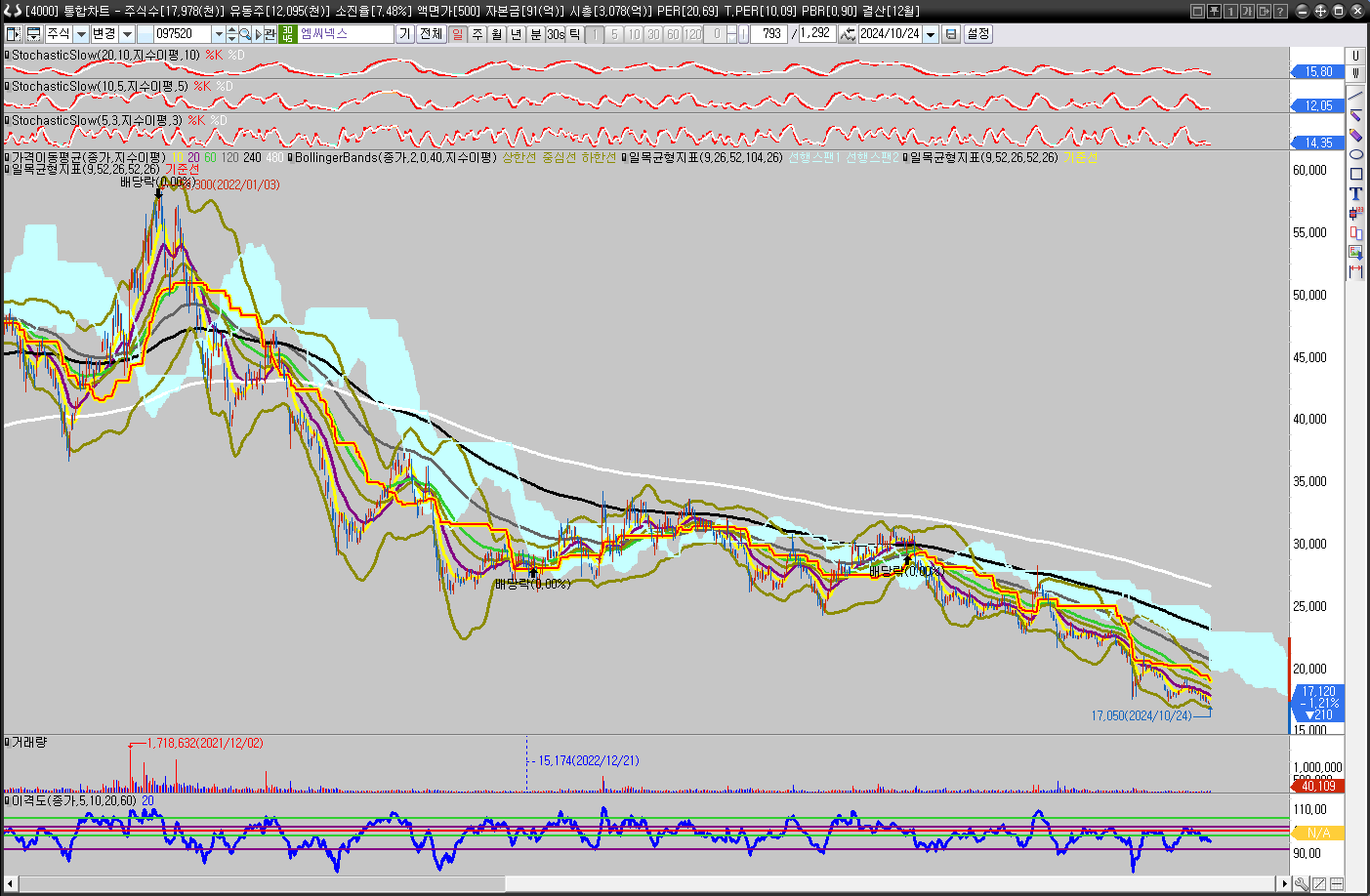Click the save chart image icon
The width and height of the screenshot is (1370, 896).
point(1355,252)
